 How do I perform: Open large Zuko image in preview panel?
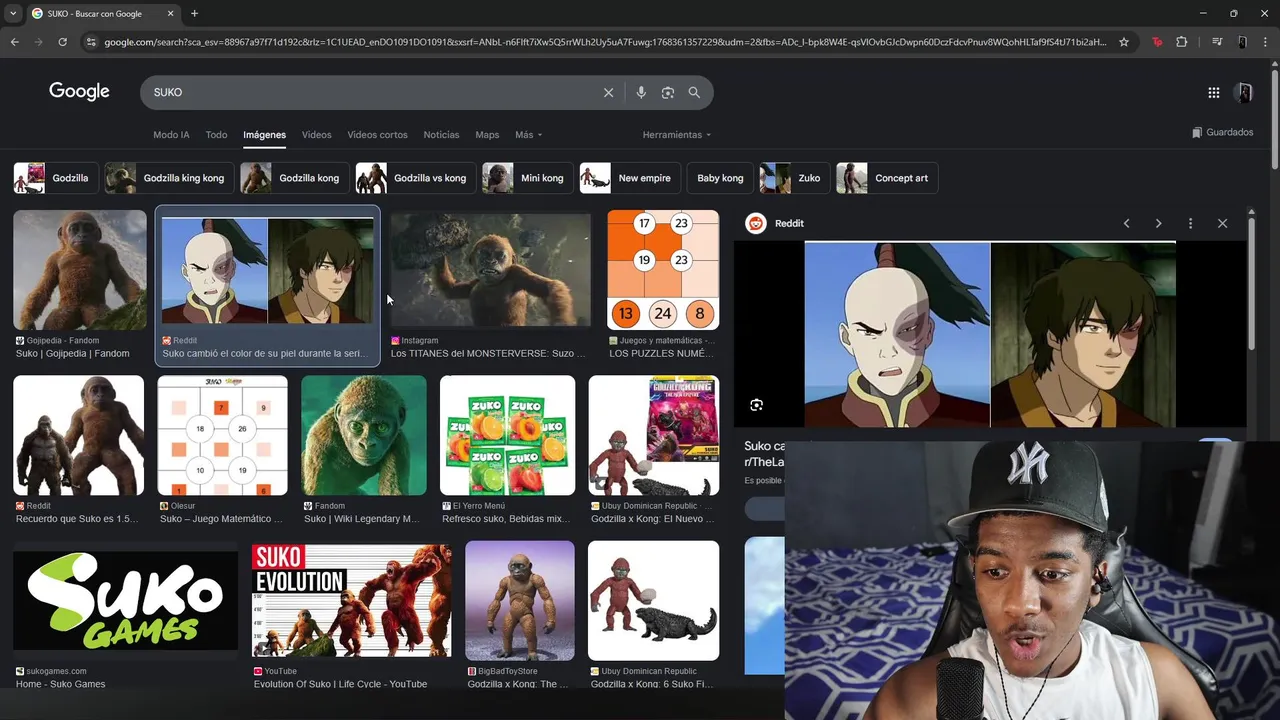click(990, 334)
